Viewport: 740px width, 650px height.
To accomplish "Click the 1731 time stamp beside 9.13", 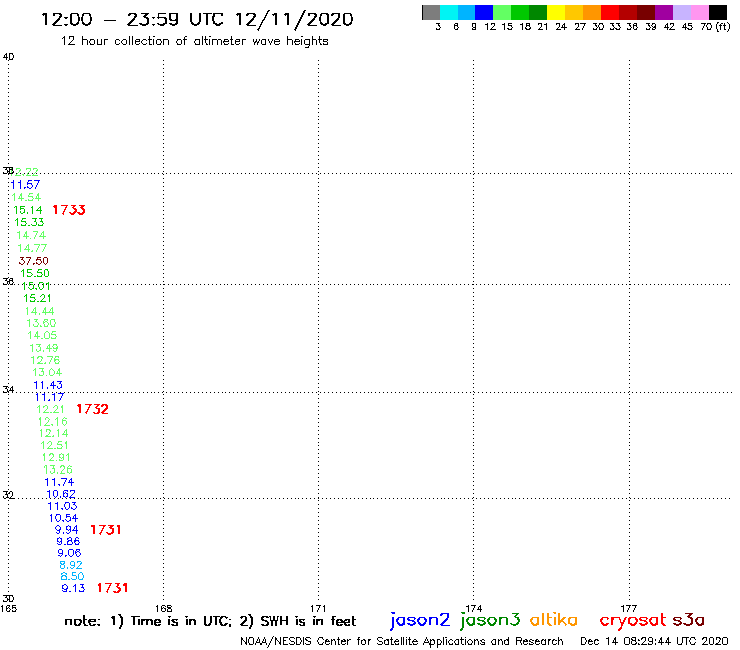I will (113, 588).
